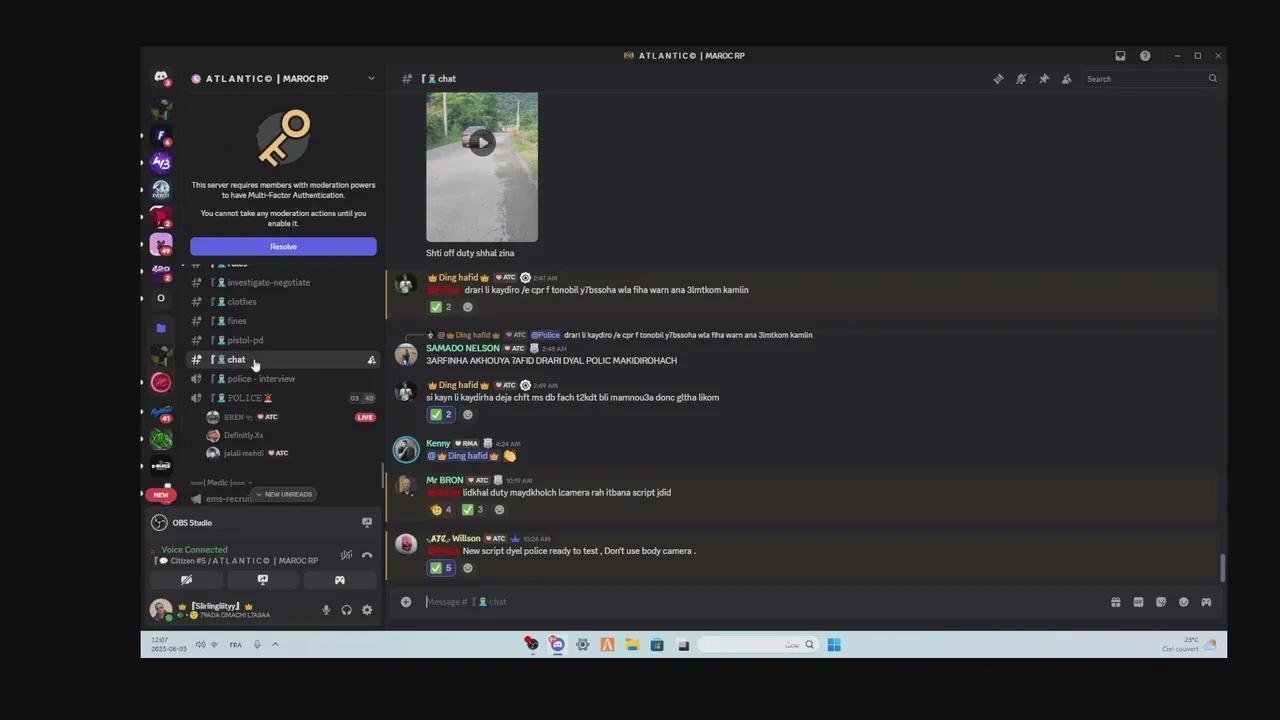1280x720 pixels.
Task: Toggle channel notification settings bell
Action: (x=1021, y=79)
